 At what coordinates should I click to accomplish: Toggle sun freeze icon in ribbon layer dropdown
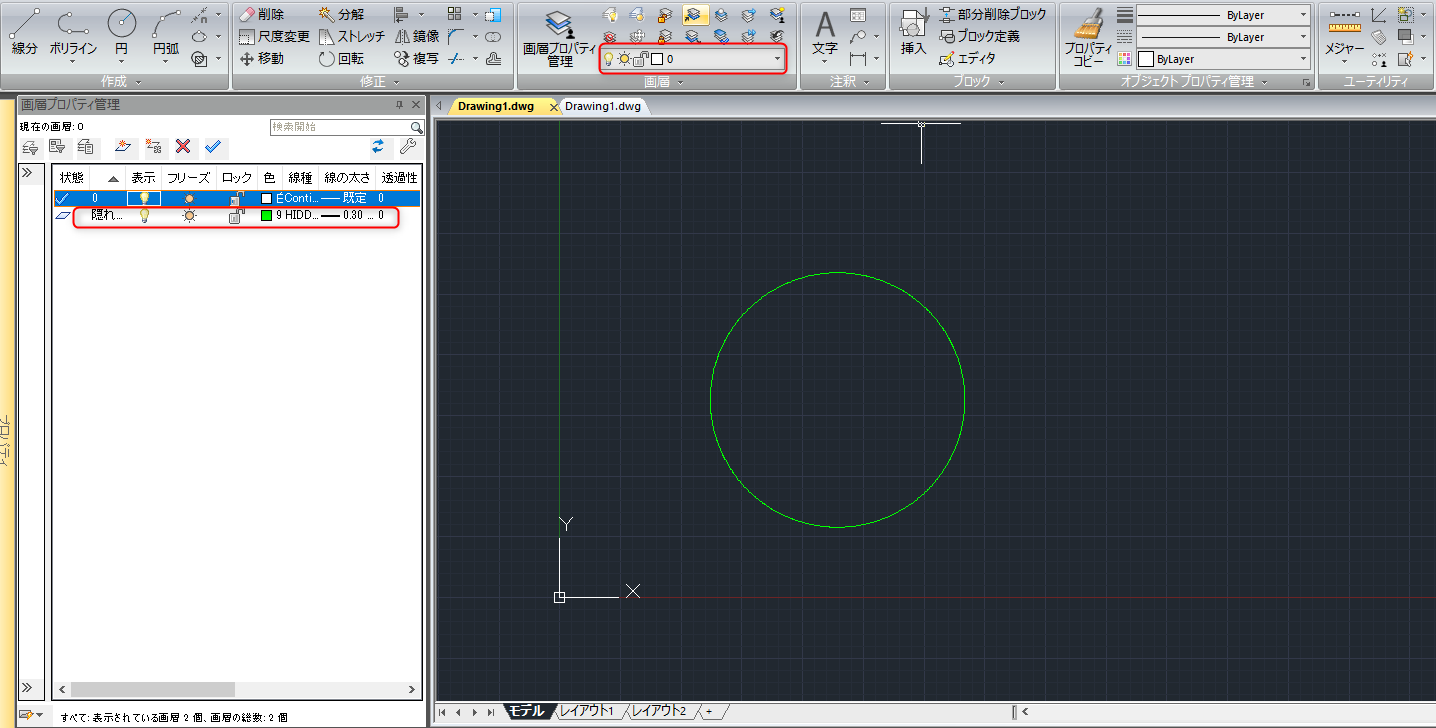click(x=624, y=59)
